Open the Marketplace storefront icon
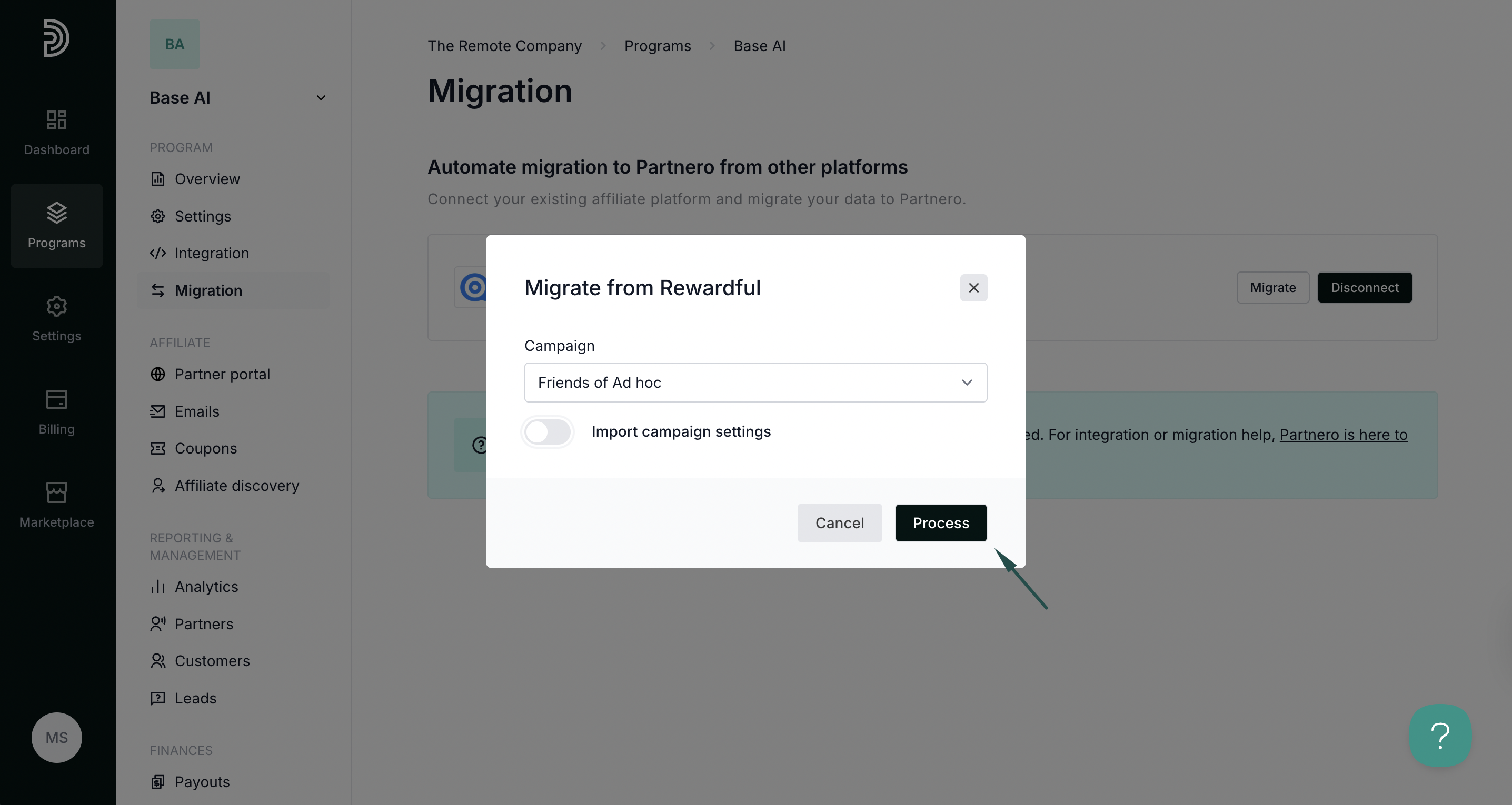1512x805 pixels. (x=56, y=492)
